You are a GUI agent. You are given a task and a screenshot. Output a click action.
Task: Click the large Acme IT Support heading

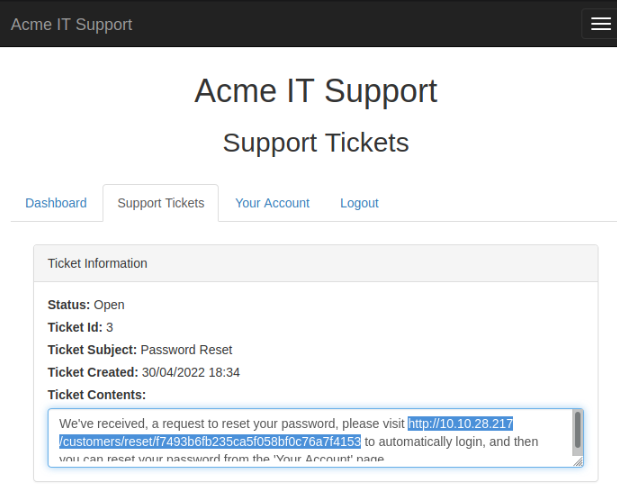pos(315,91)
